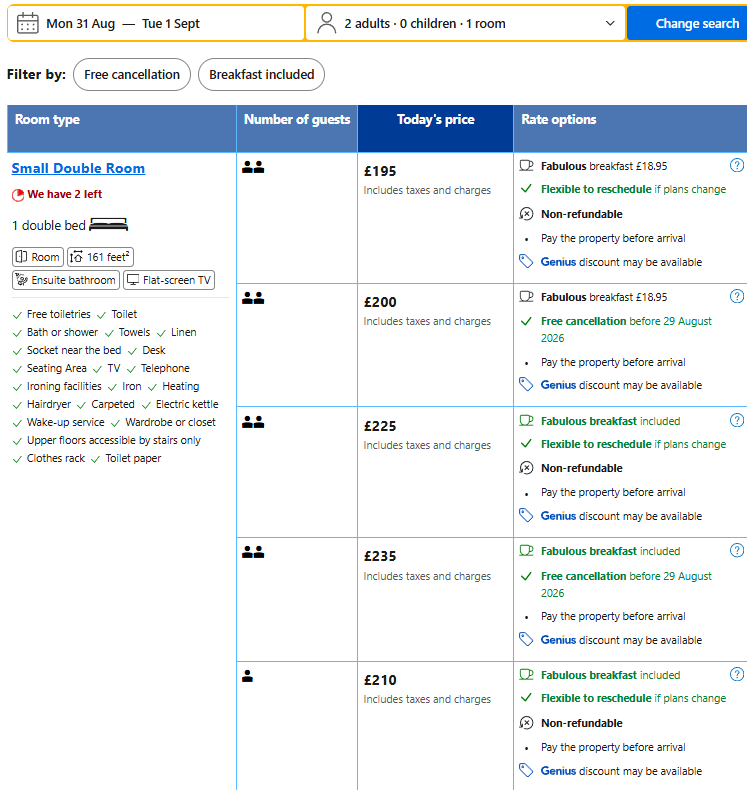Click the 'Clothes rack' amenity
Viewport: 747px width, 790px height.
click(55, 458)
